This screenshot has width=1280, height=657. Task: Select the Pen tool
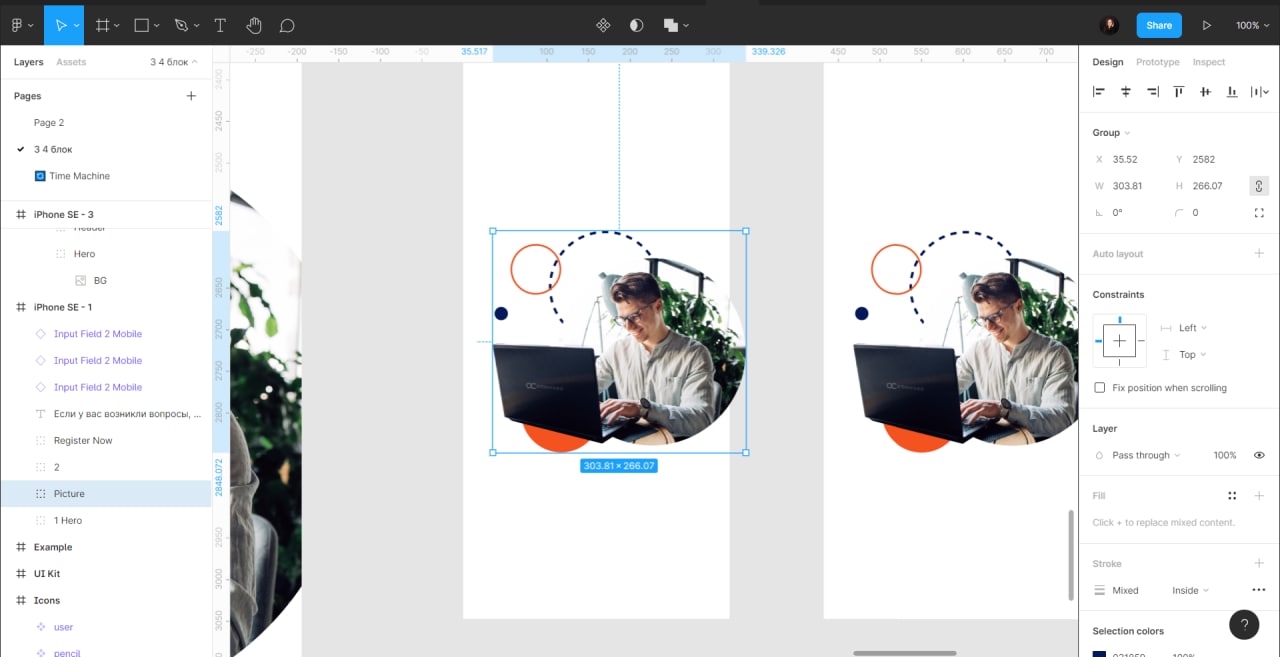pyautogui.click(x=181, y=25)
